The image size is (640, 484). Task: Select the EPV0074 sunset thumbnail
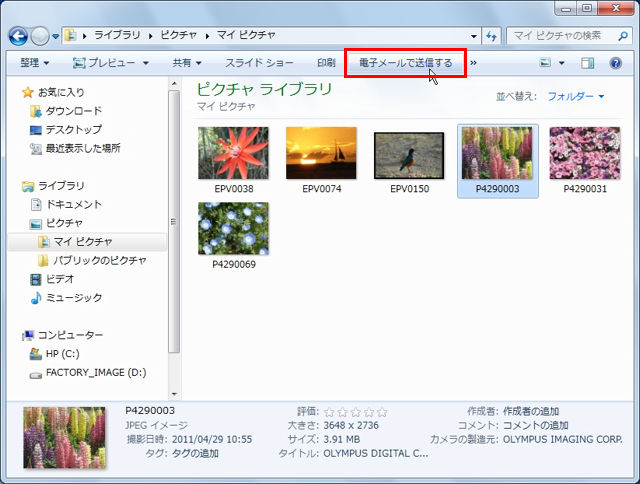(x=321, y=153)
